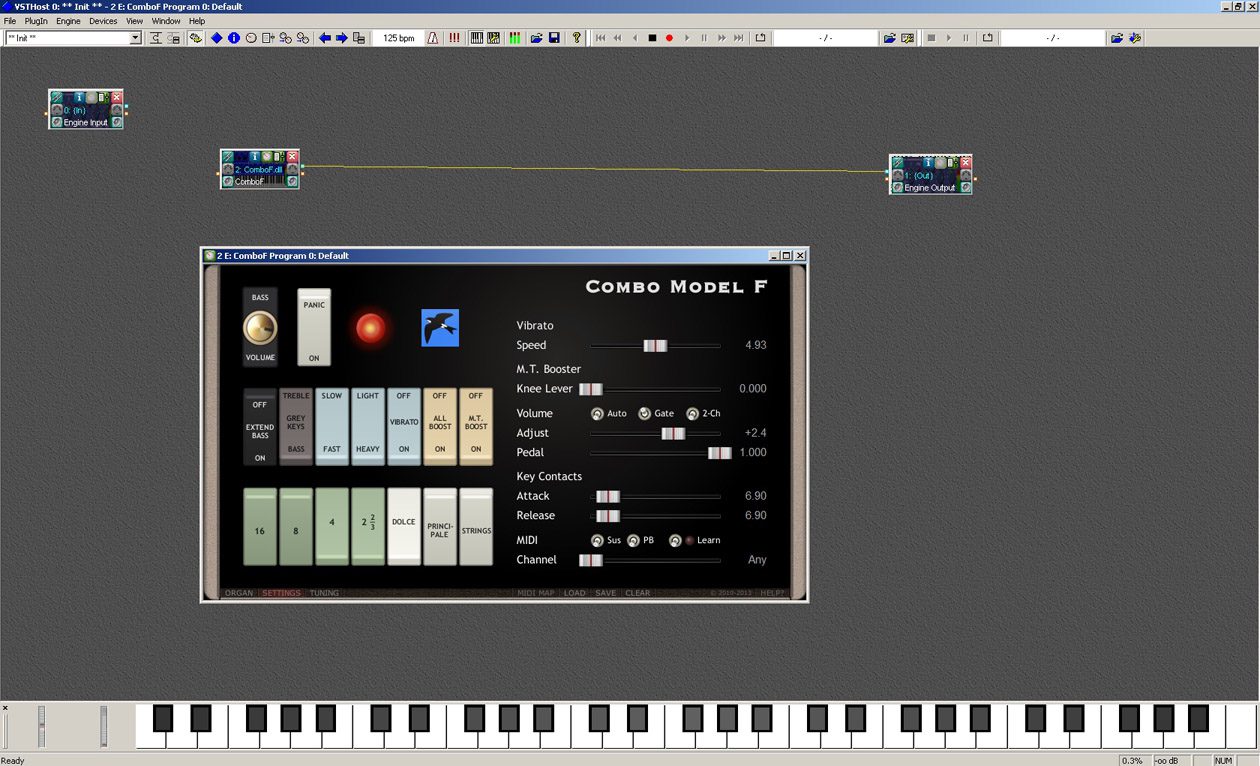Click the blue bird logo in ComboF
The image size is (1260, 766).
(x=440, y=327)
